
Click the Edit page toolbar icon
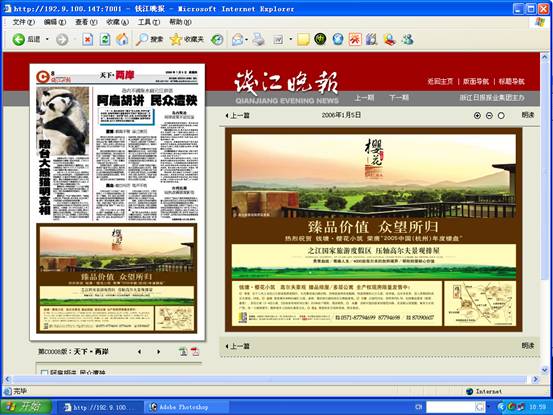click(278, 39)
